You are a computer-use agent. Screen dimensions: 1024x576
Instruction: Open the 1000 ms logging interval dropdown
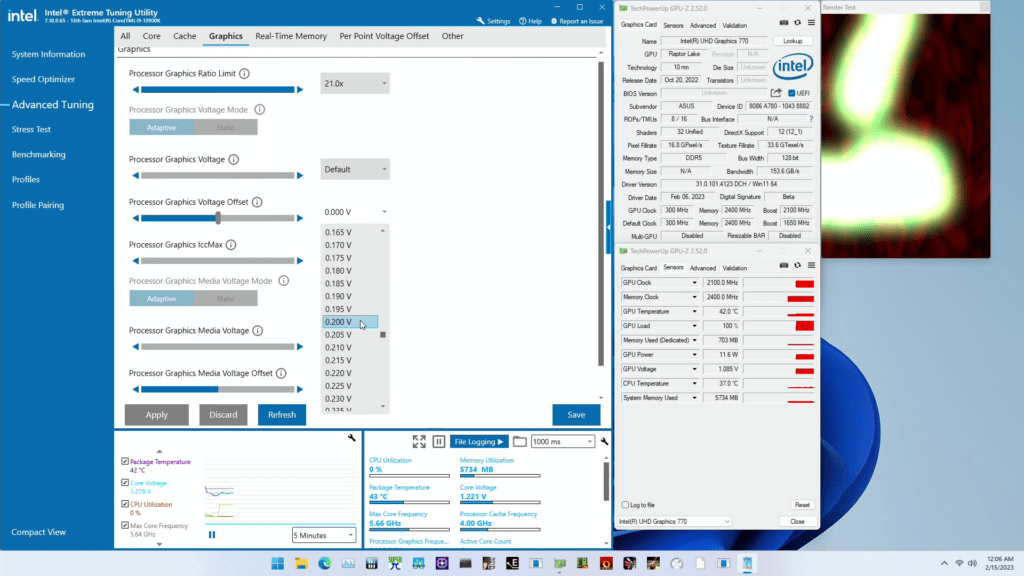[x=562, y=442]
